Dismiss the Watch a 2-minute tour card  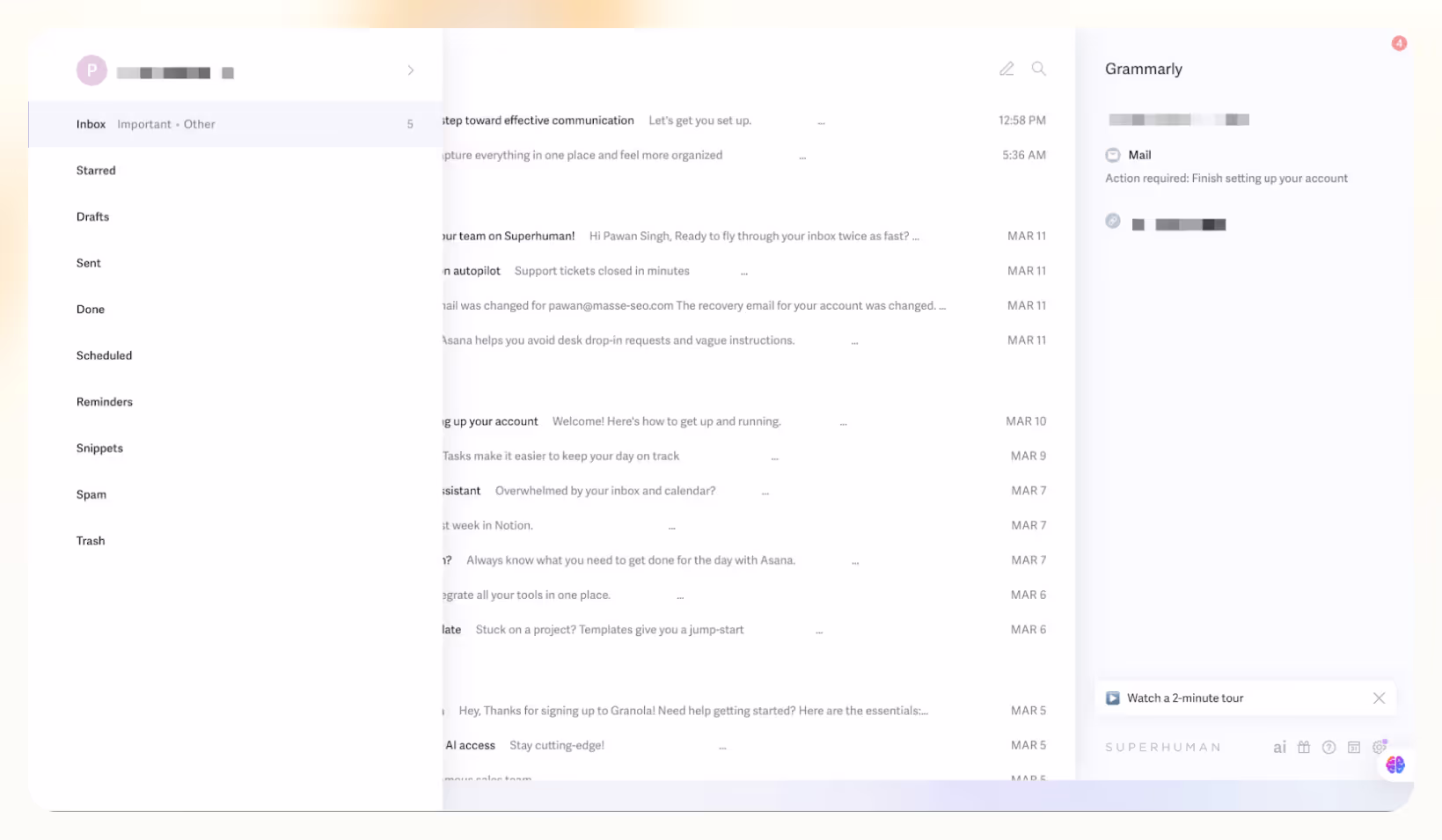(1379, 698)
